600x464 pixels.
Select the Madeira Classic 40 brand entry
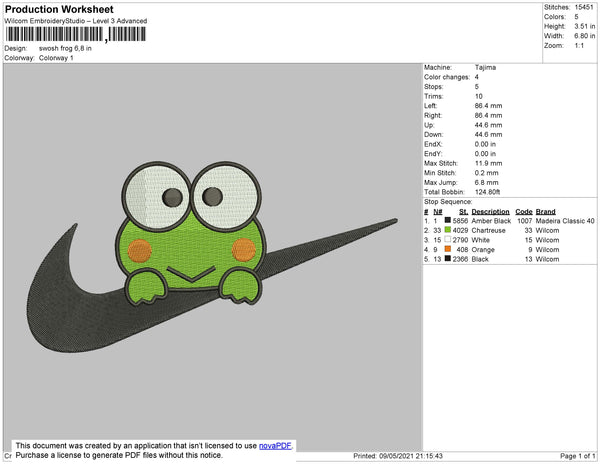565,221
